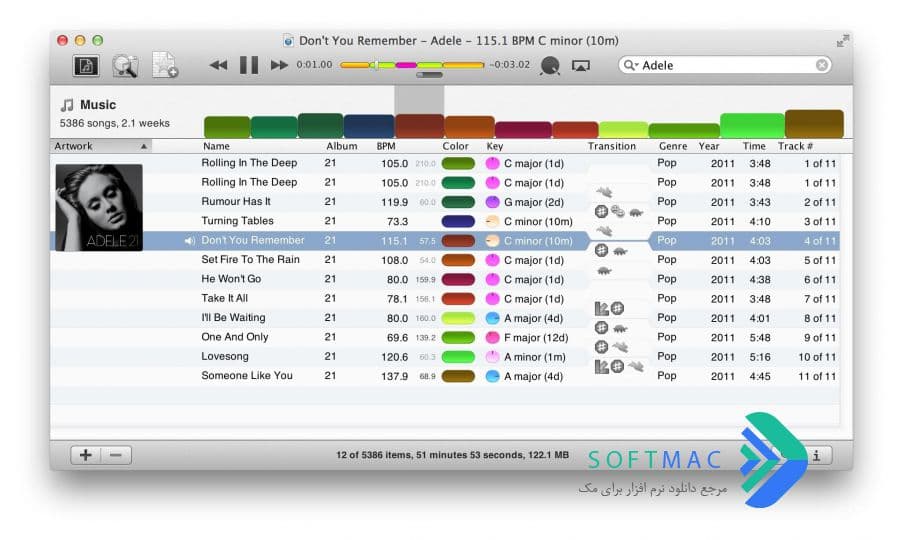Click the transition icons in Someone Like You row

(619, 366)
